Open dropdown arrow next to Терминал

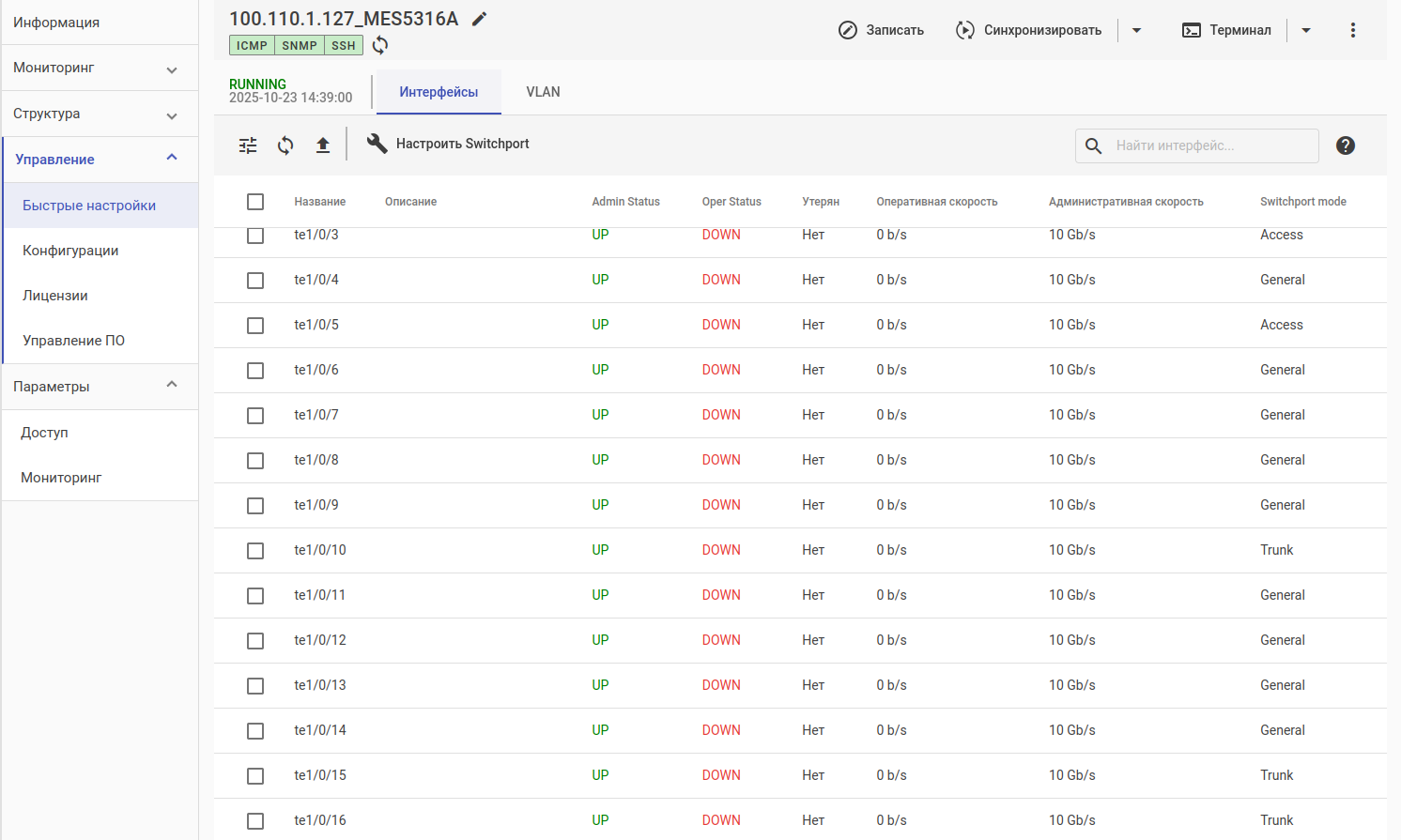click(x=1305, y=30)
